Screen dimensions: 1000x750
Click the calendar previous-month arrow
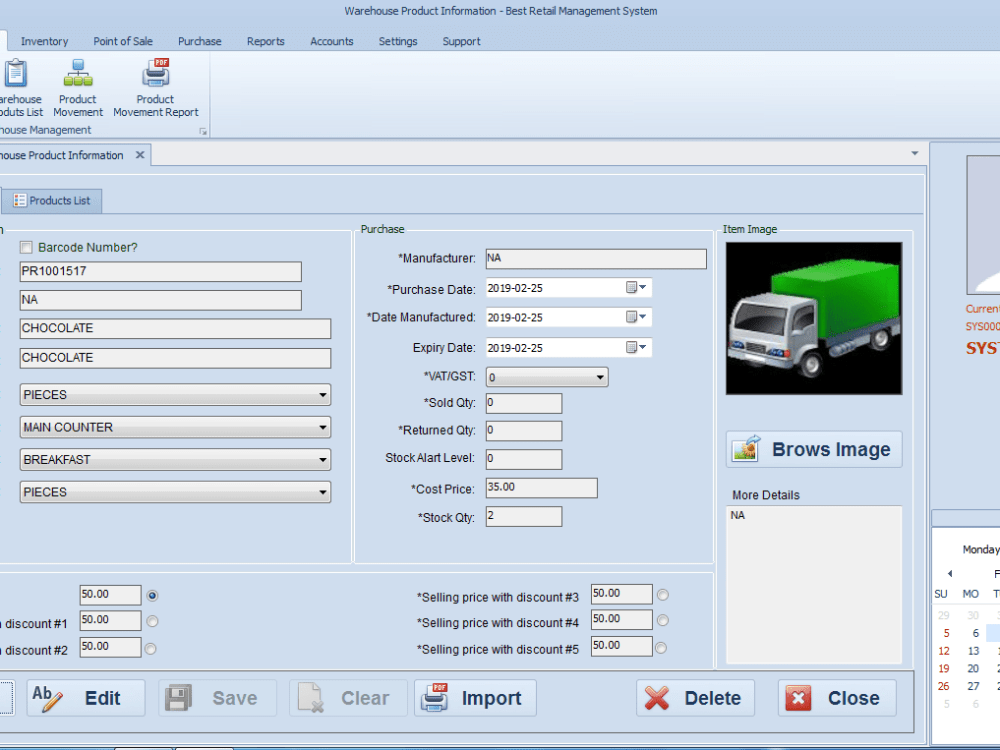click(x=949, y=573)
